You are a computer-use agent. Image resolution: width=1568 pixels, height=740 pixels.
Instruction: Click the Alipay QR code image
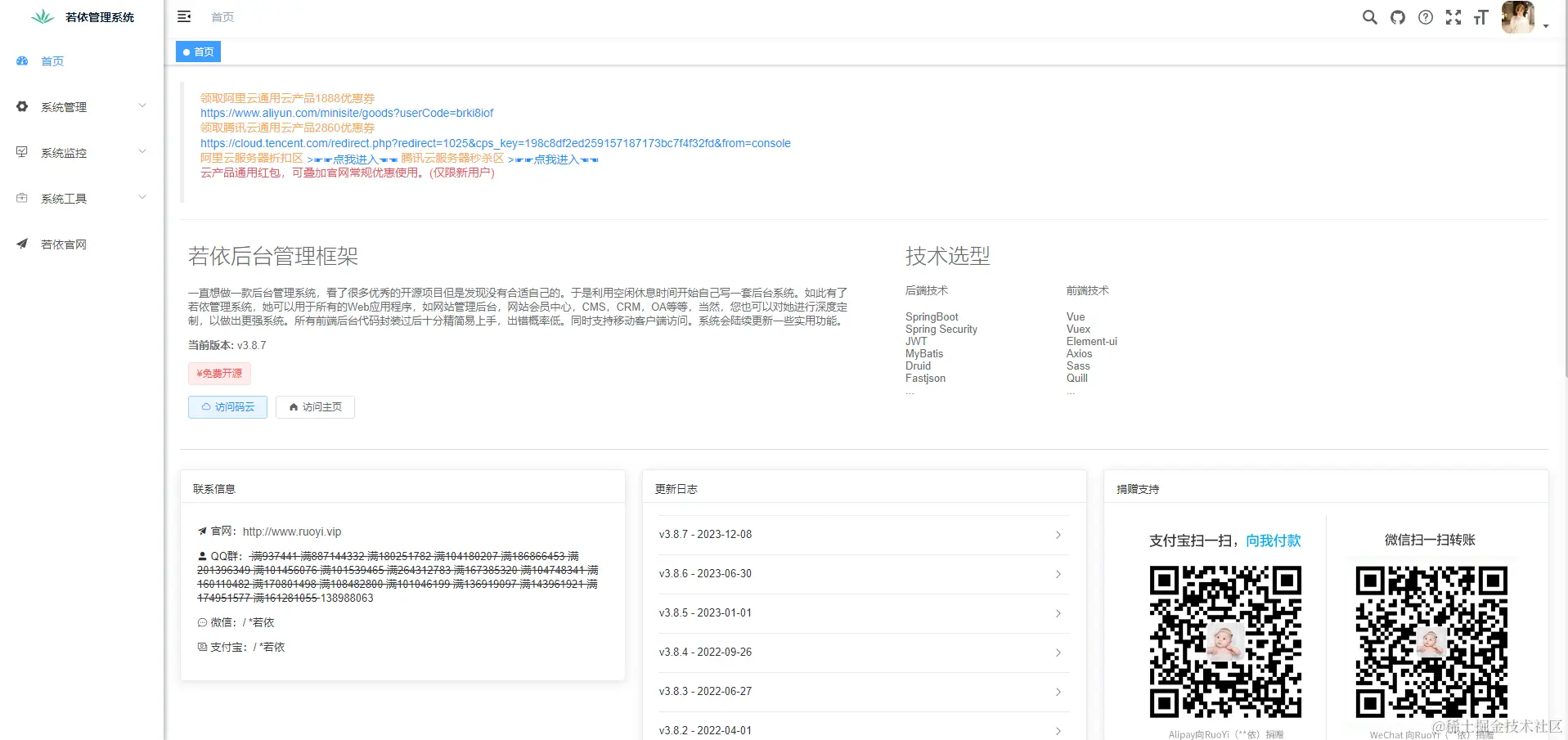(x=1225, y=642)
